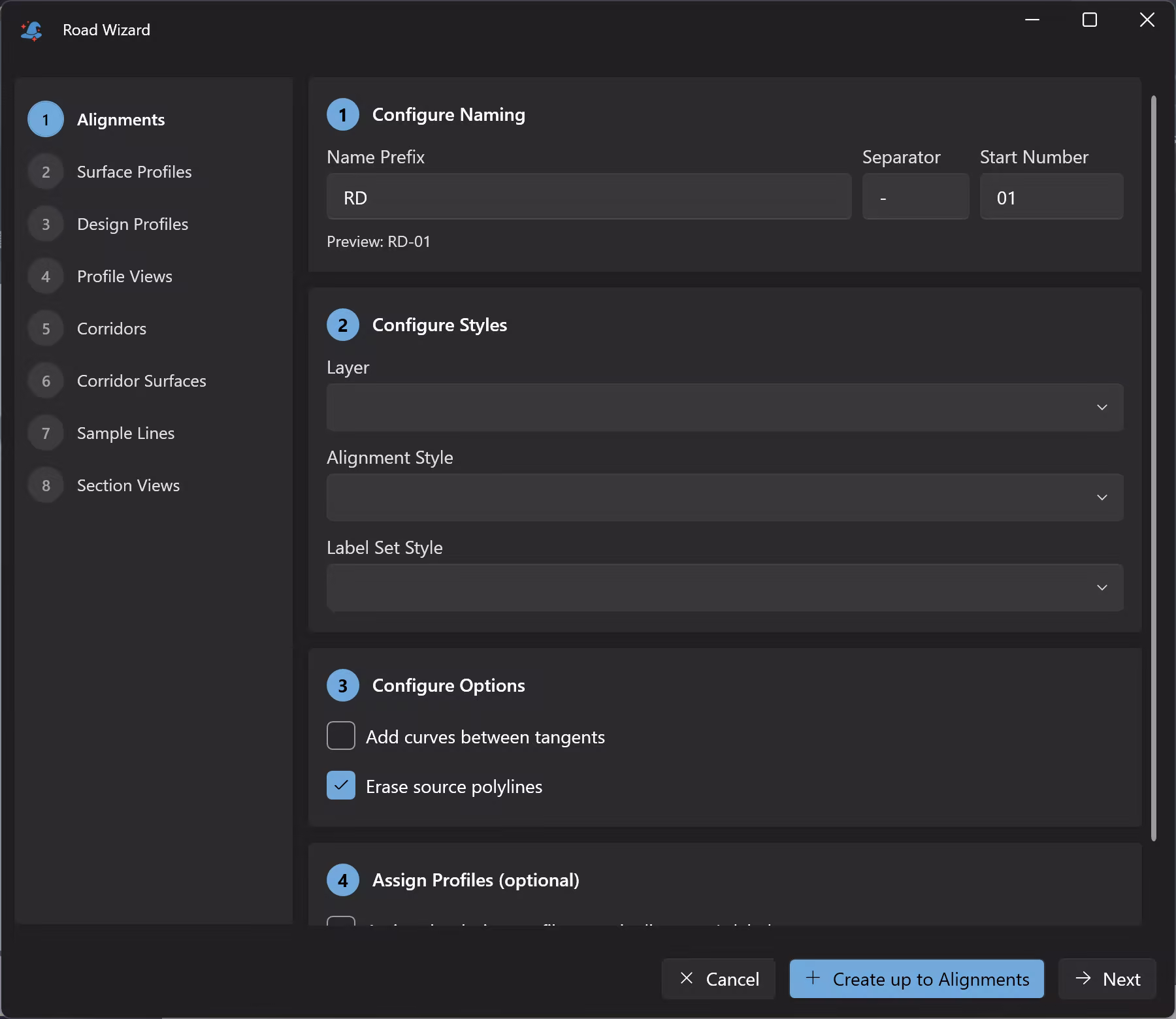Go to the Corridors step
The height and width of the screenshot is (1019, 1176).
tap(112, 329)
